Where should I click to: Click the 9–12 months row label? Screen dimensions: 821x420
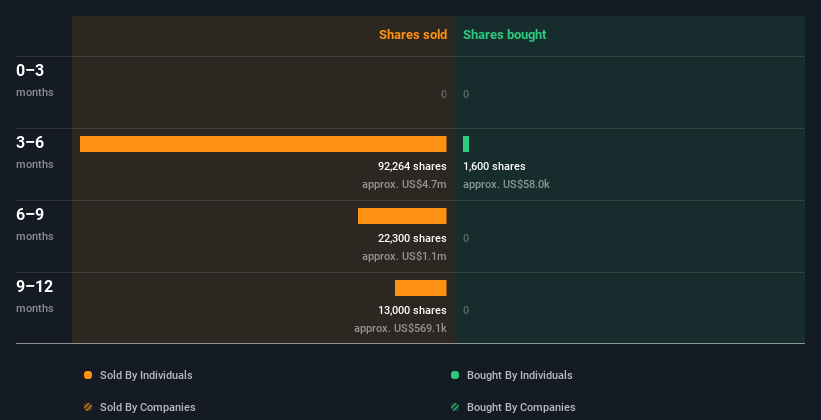pyautogui.click(x=35, y=296)
